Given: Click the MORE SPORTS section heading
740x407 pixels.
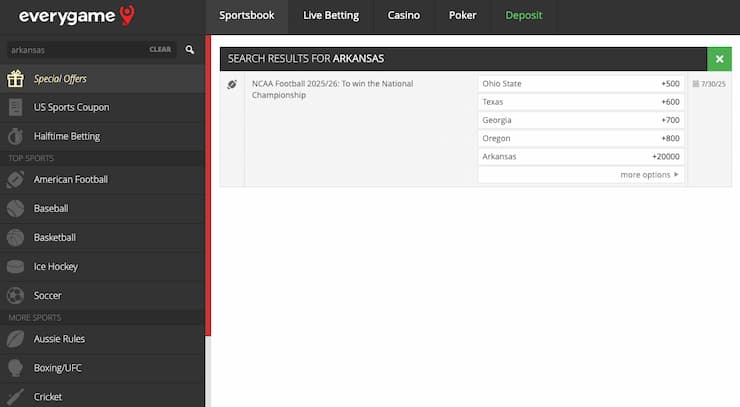Looking at the screenshot, I should pos(35,318).
